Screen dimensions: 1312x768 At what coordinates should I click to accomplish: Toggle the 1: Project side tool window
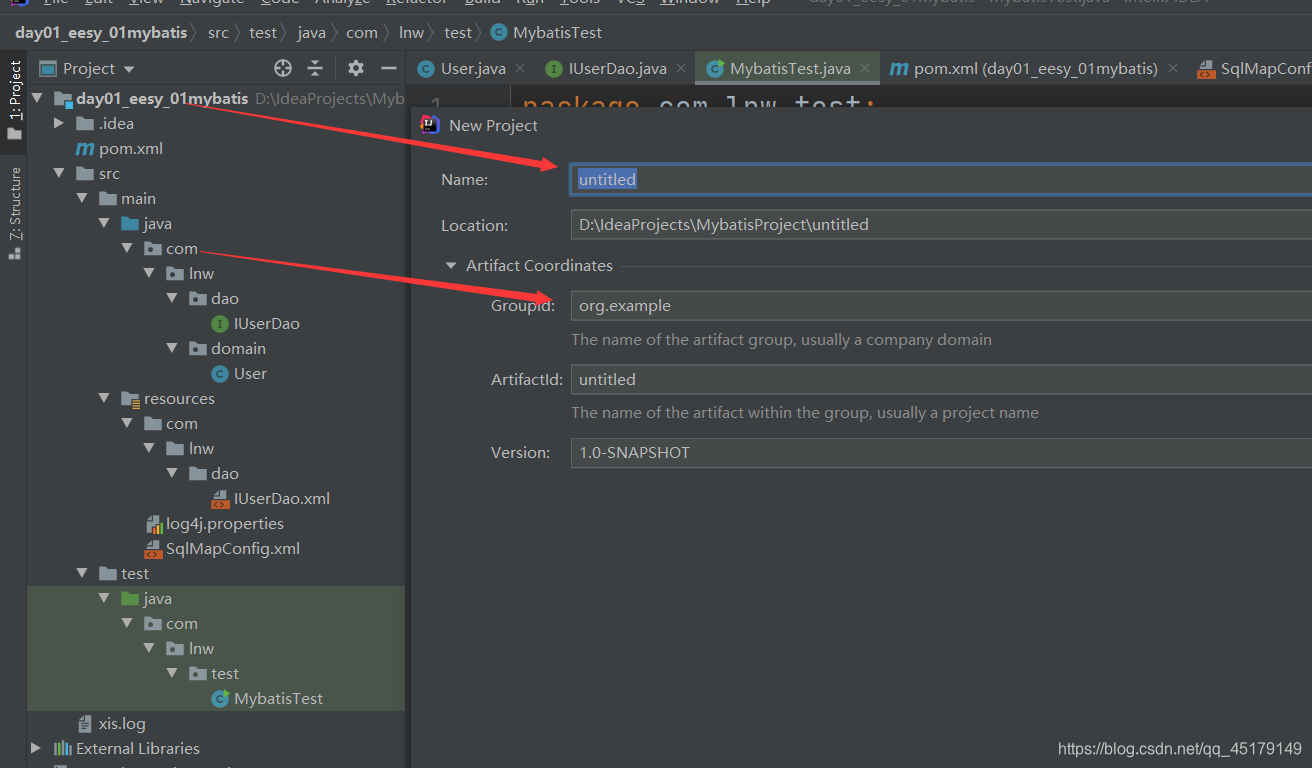[14, 100]
